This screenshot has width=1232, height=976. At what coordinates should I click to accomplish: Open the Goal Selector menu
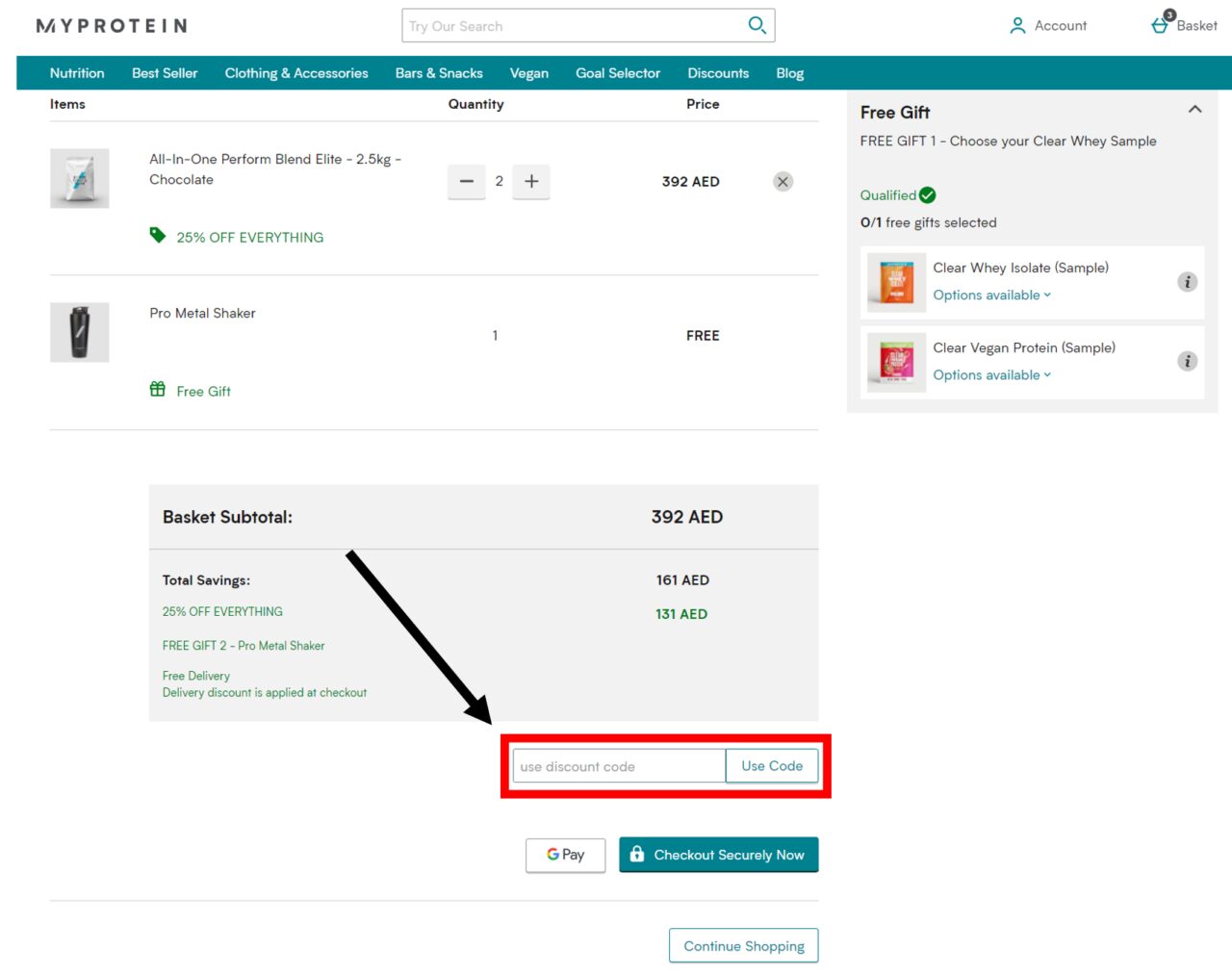coord(618,73)
